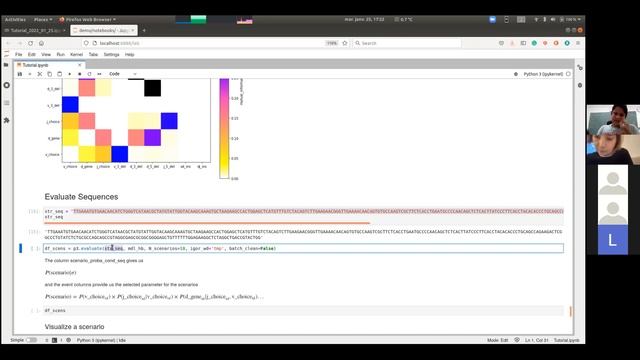
Task: Open the View menu
Action: coord(46,54)
